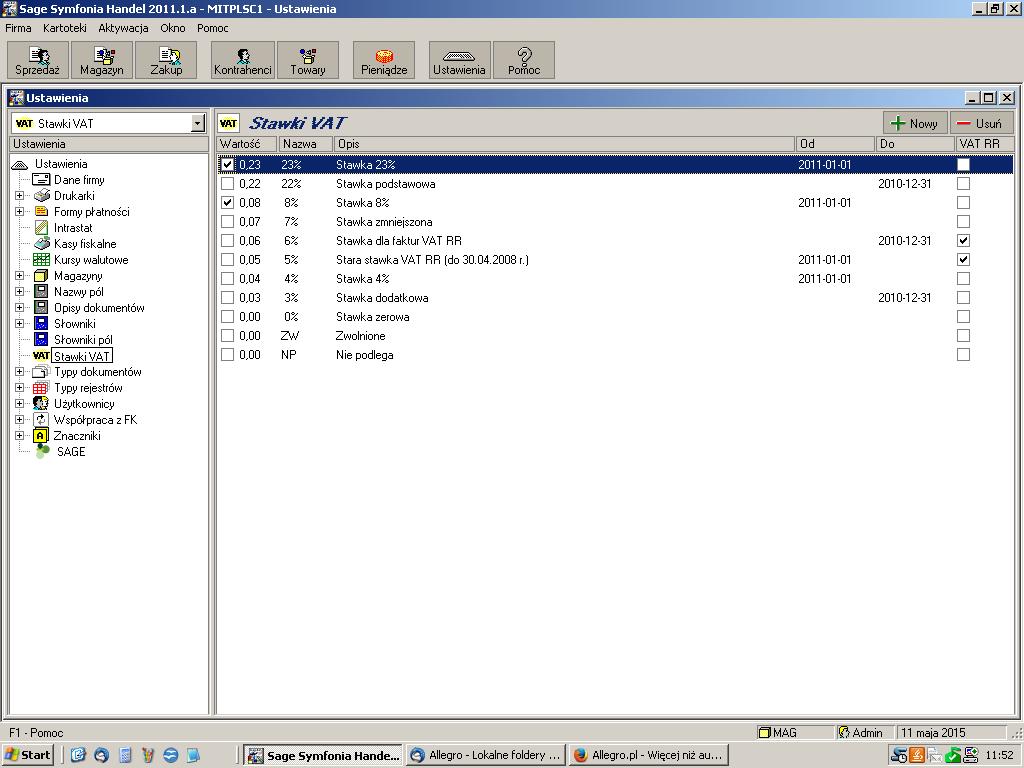
Task: Expand the Drukarki tree branch
Action: (20, 196)
